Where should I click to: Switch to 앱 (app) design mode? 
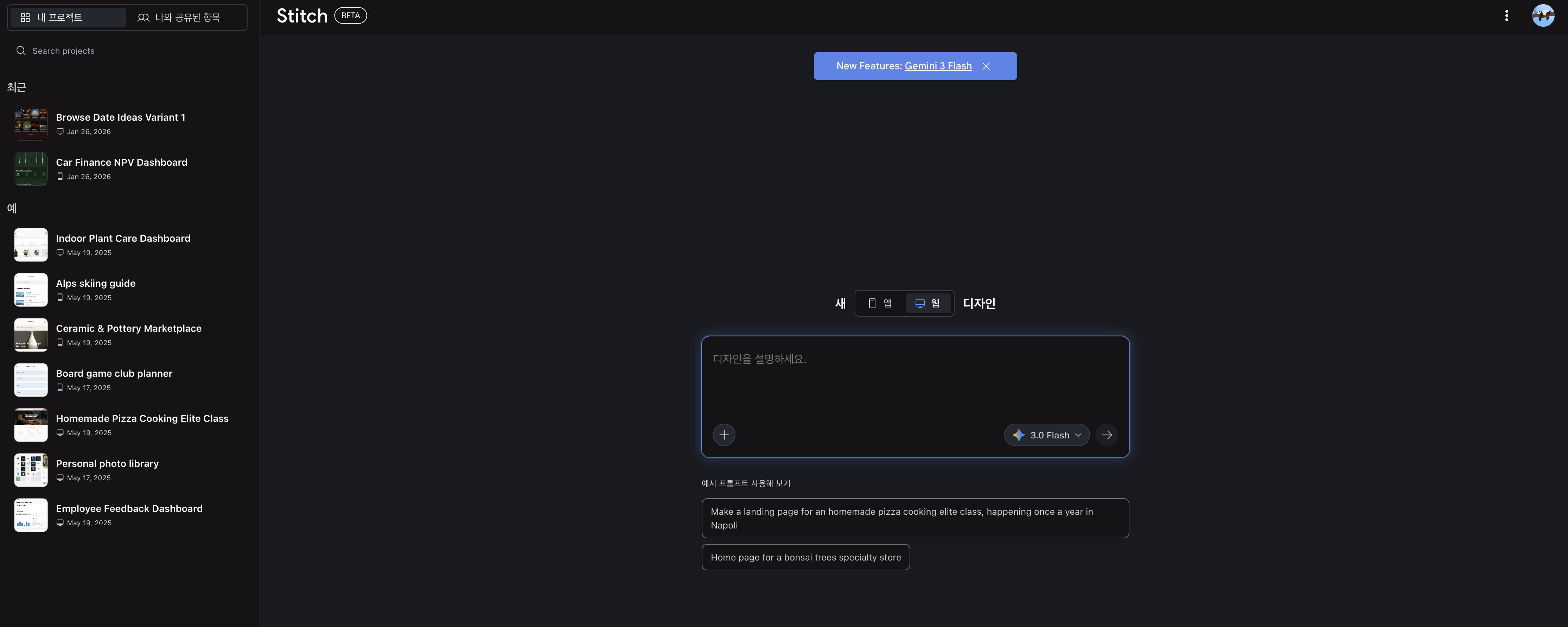coord(880,303)
